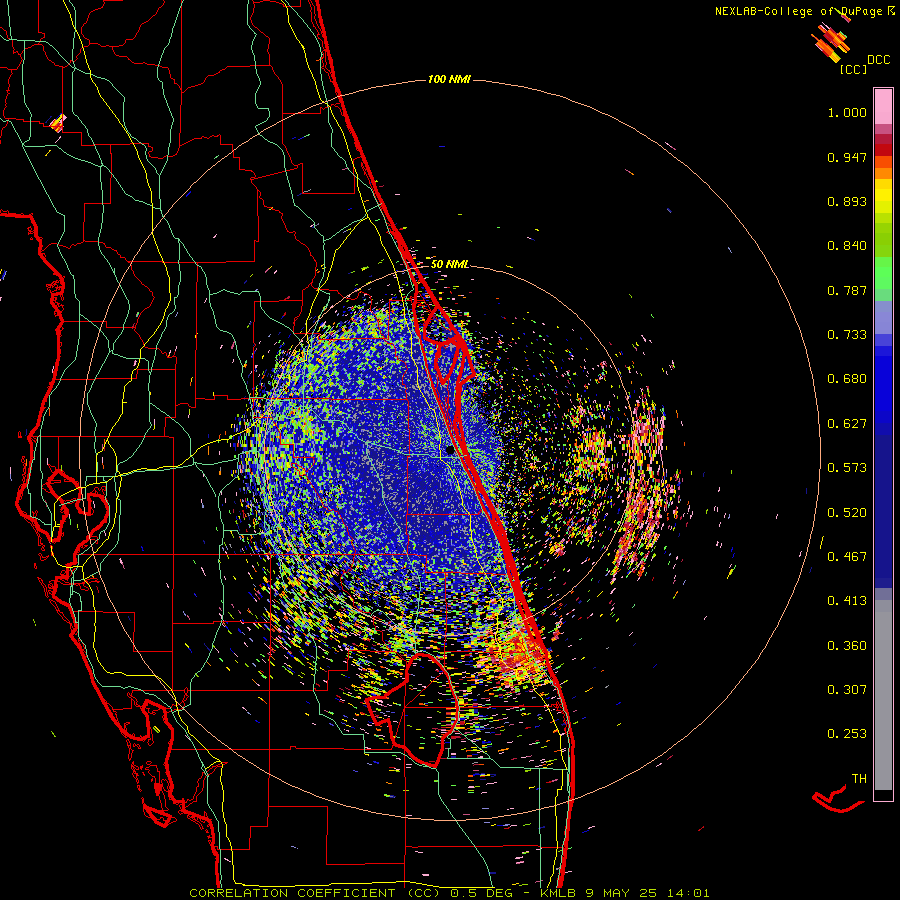Click the 100 NMI range ring label
This screenshot has width=900, height=900.
[x=449, y=79]
